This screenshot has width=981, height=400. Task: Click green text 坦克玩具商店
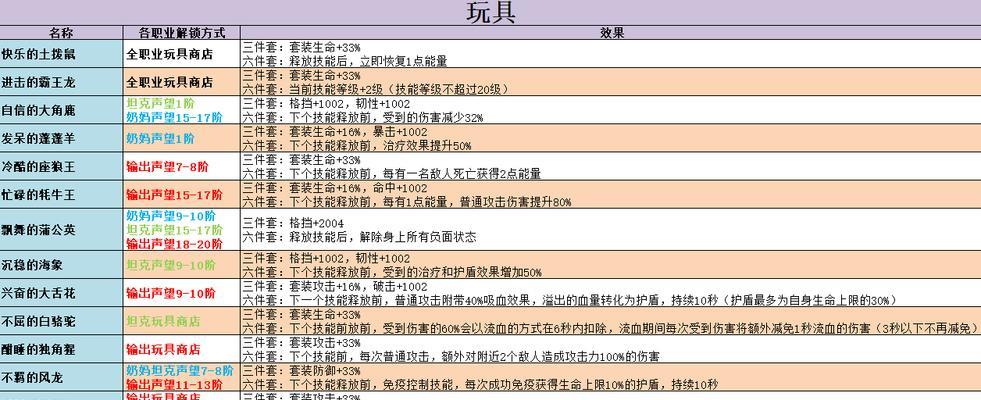point(163,321)
